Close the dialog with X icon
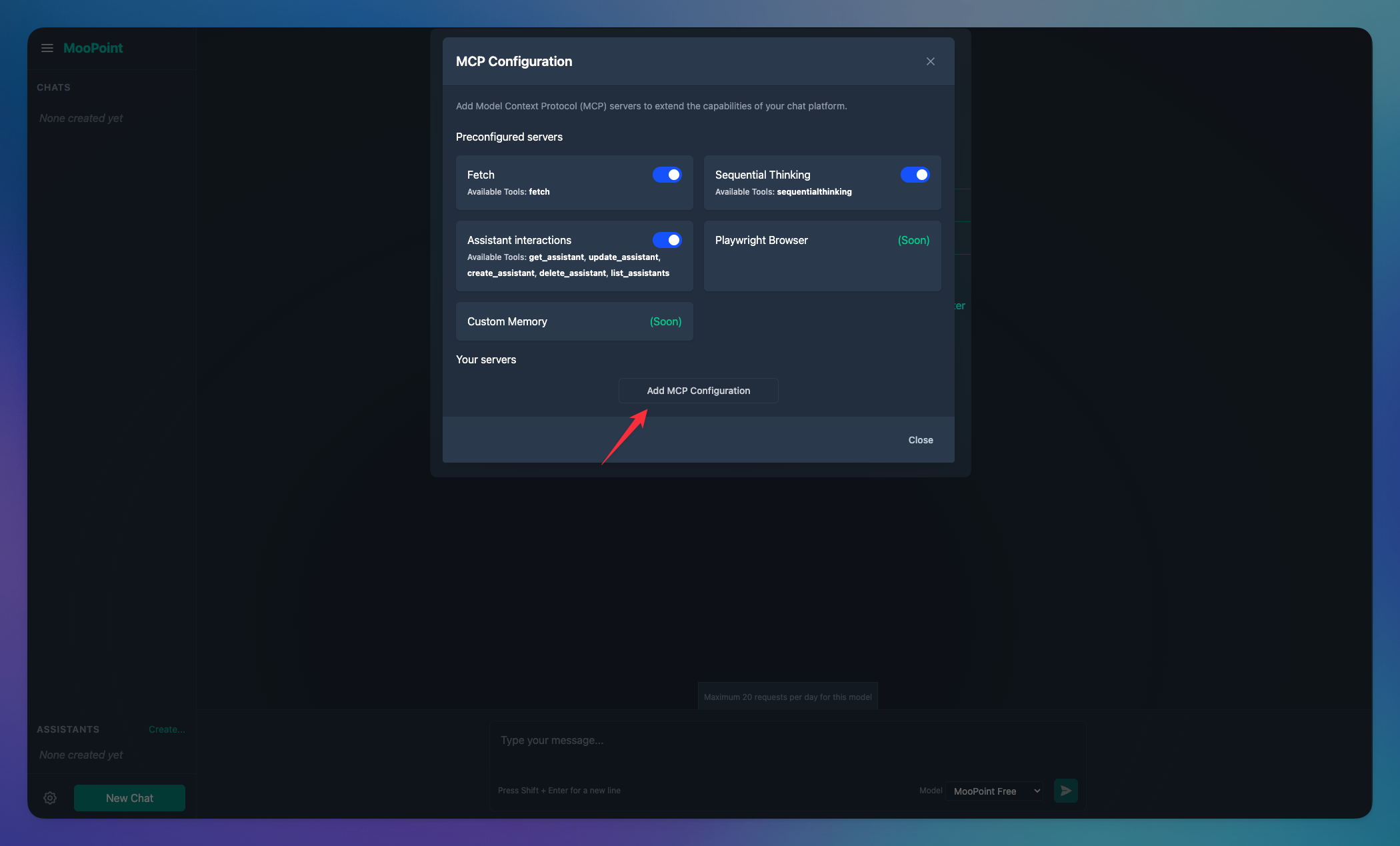Image resolution: width=1400 pixels, height=846 pixels. coord(931,61)
